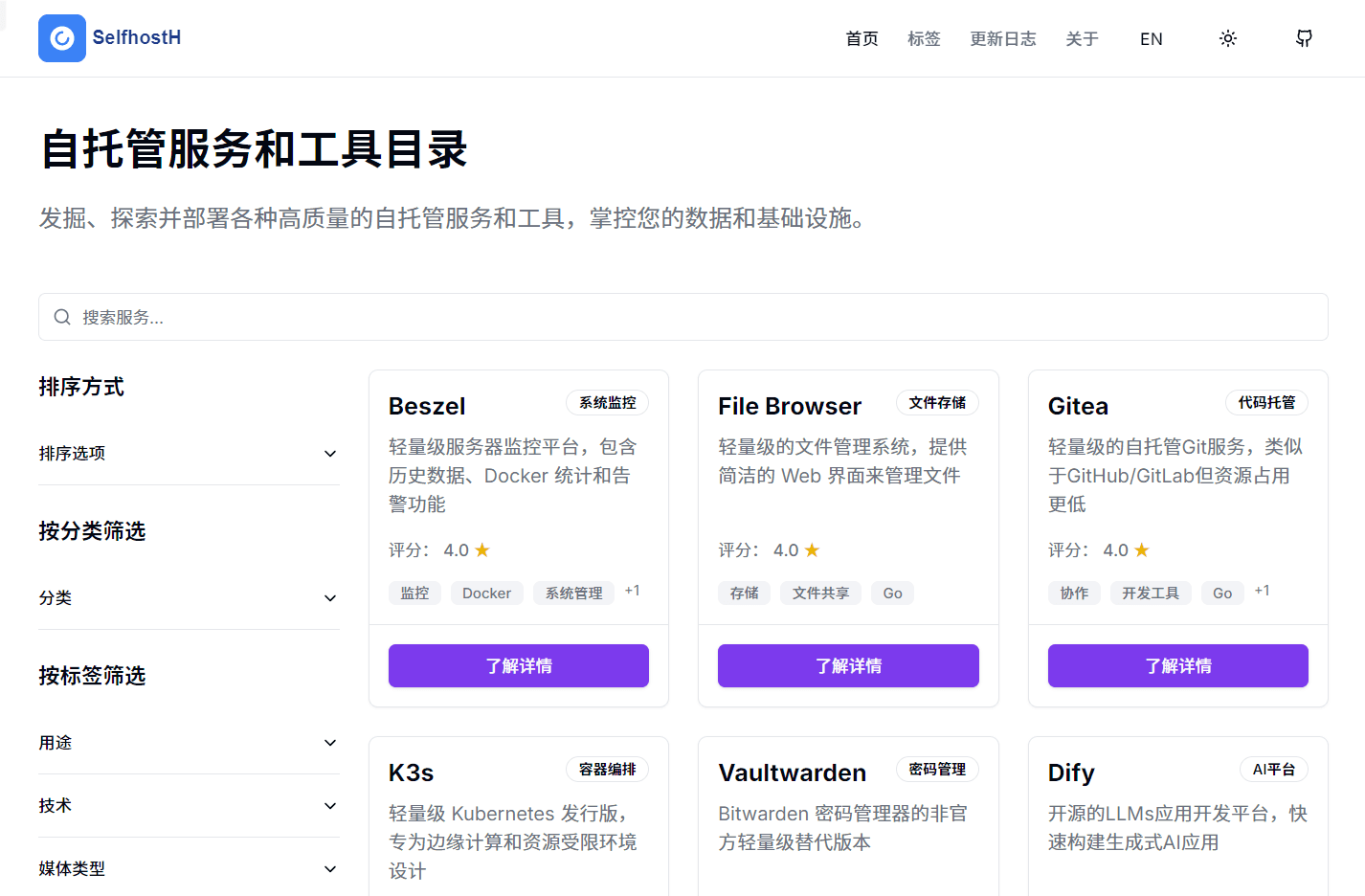Switch language to EN

point(1152,39)
